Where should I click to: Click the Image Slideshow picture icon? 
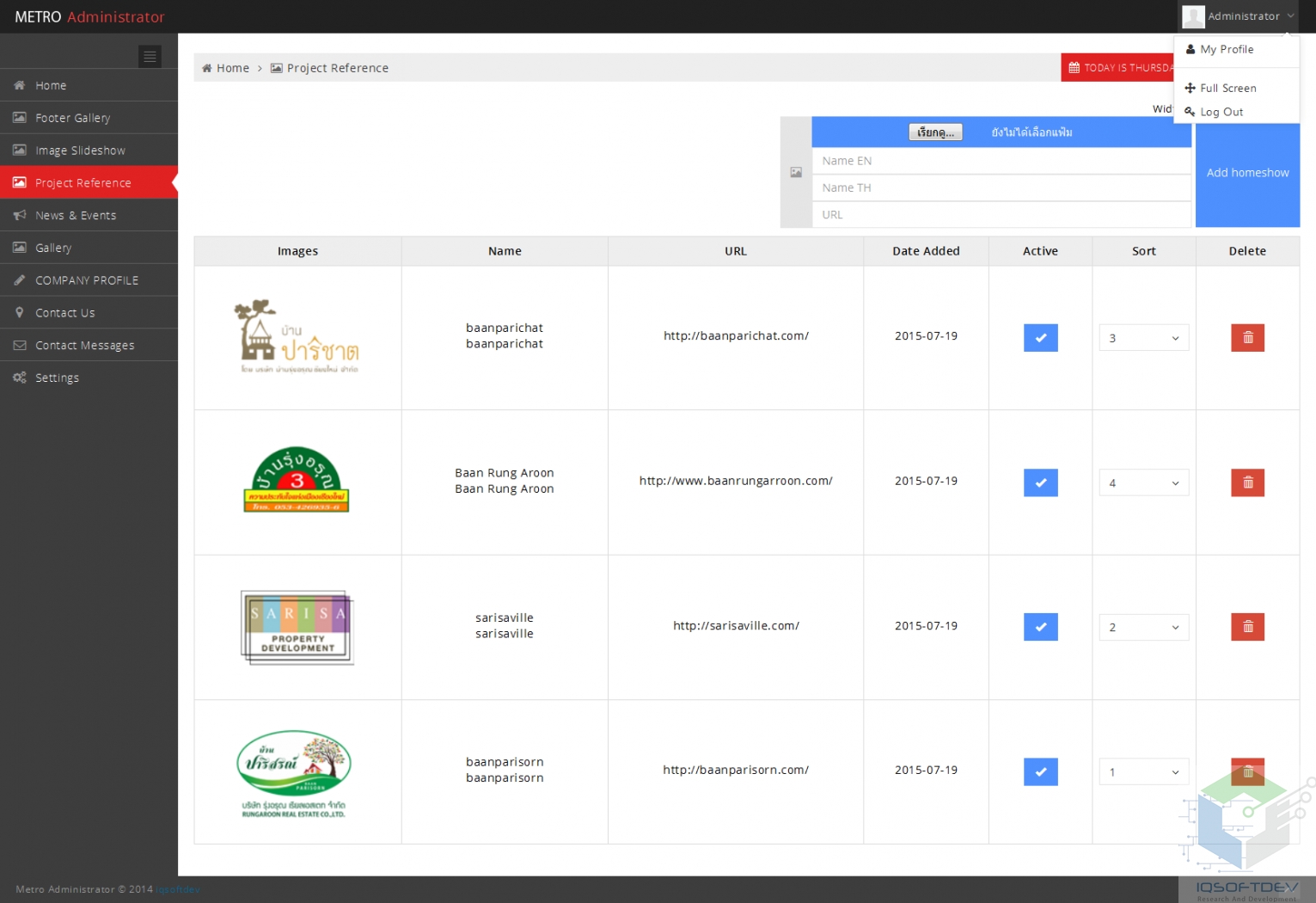tap(19, 150)
